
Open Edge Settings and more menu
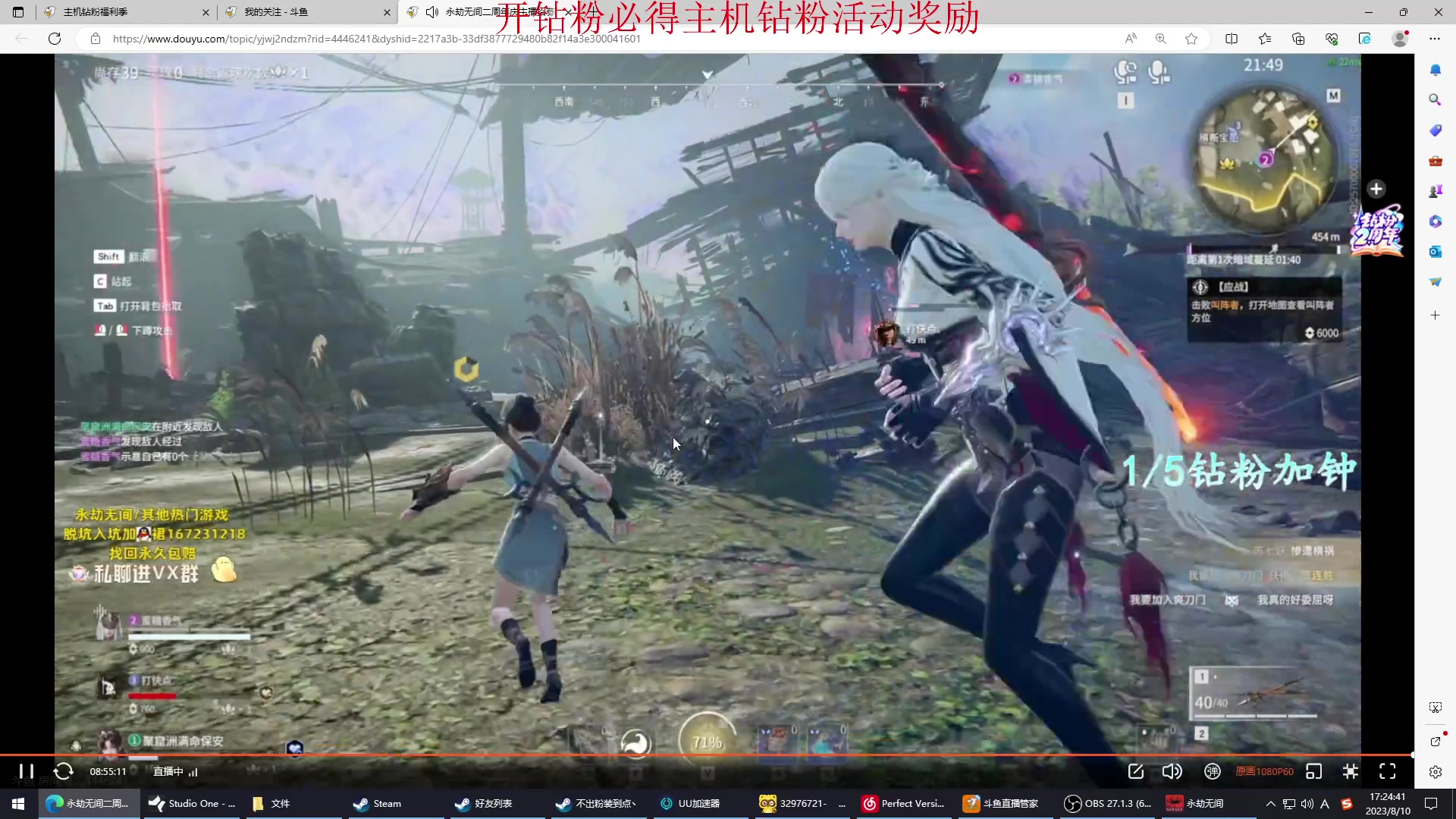coord(1435,39)
